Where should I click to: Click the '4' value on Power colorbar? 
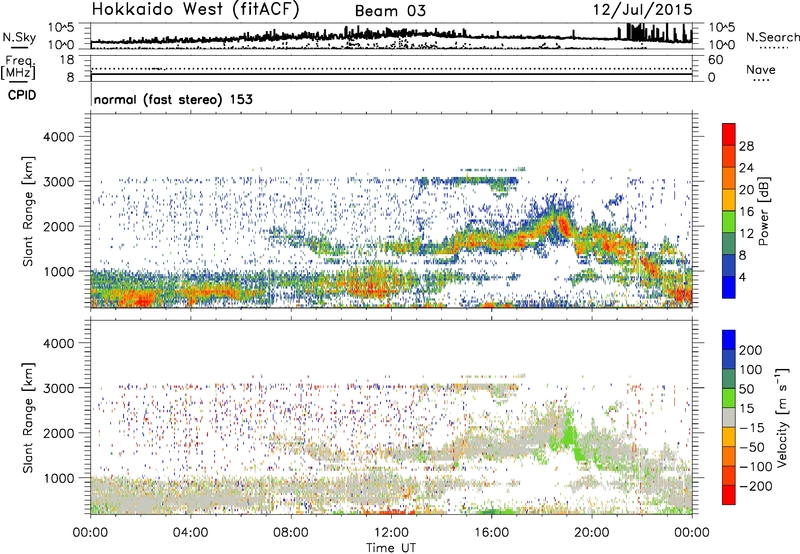(x=743, y=277)
